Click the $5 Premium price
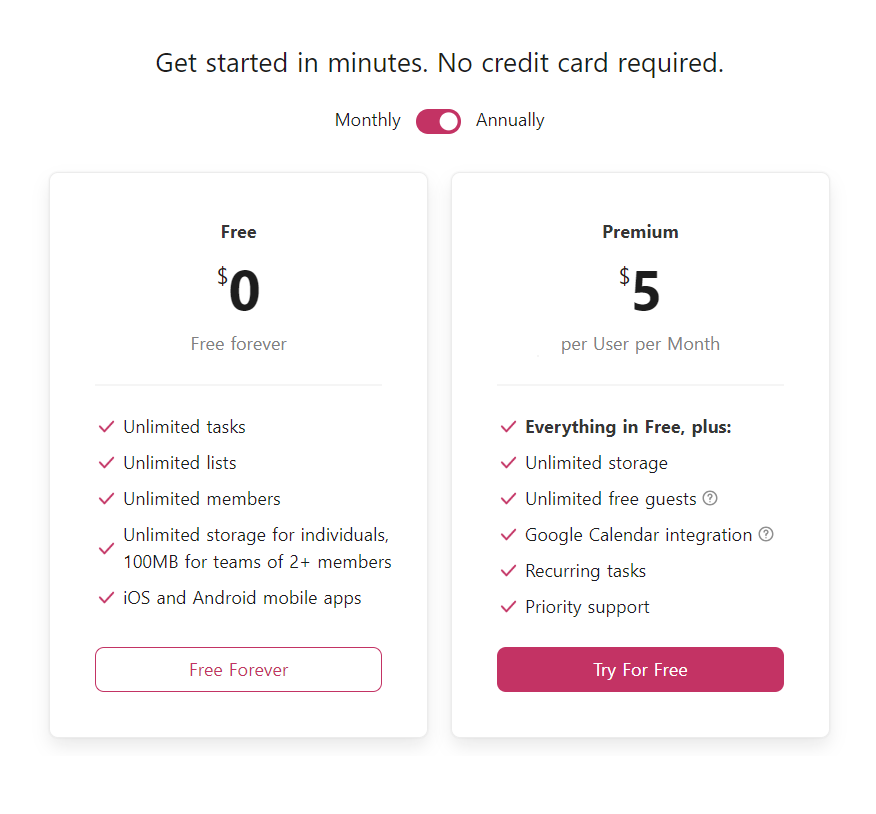876x814 pixels. pos(640,289)
